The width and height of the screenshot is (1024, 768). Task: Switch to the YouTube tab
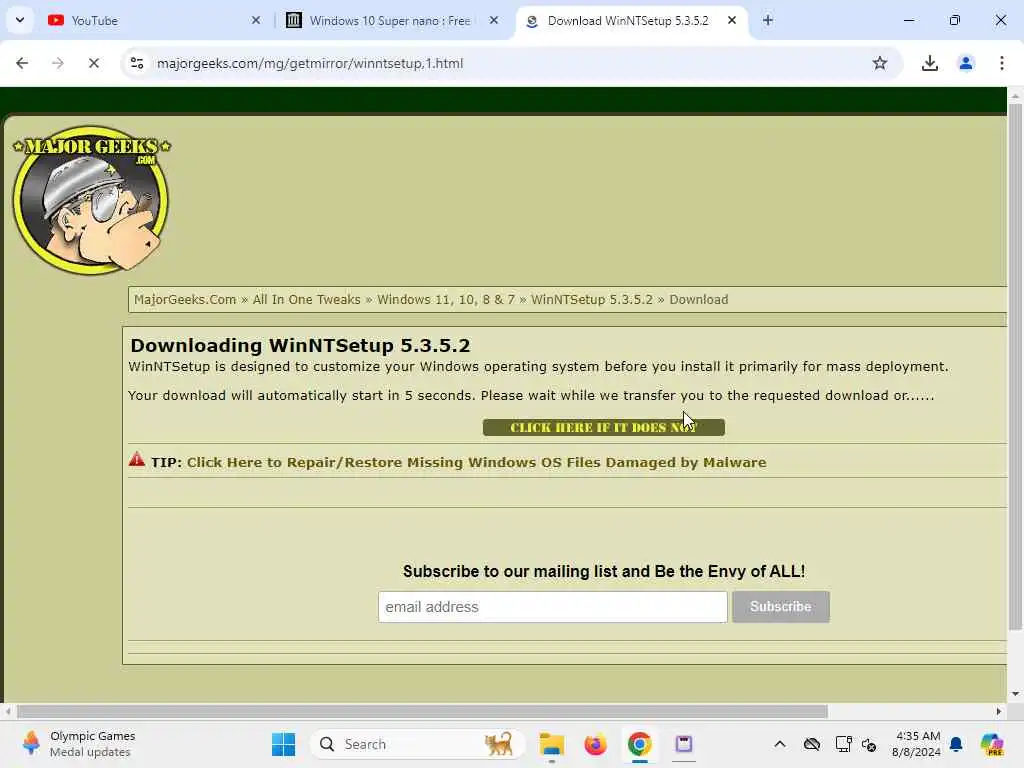[x=154, y=21]
